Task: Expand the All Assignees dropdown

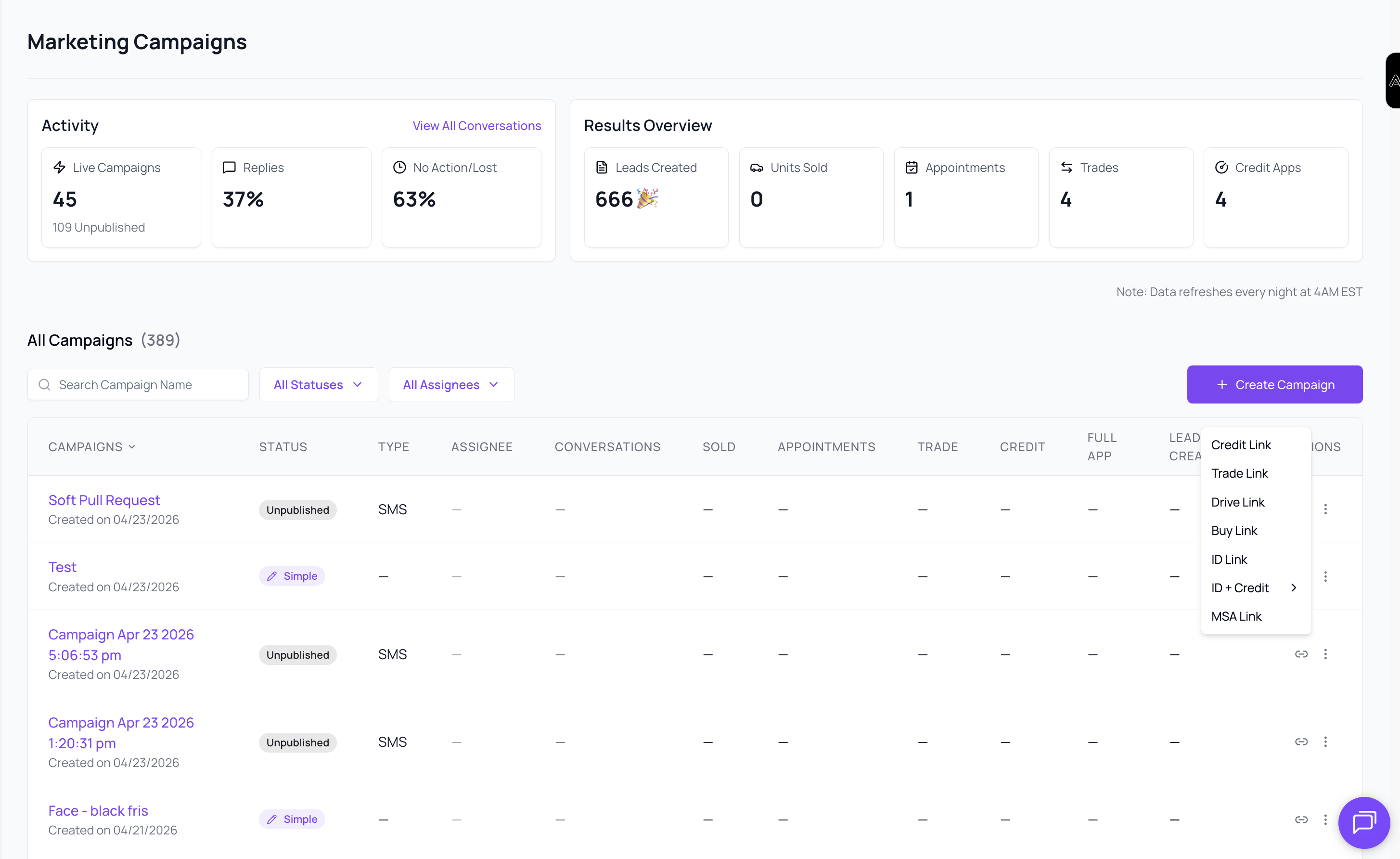Action: point(451,385)
